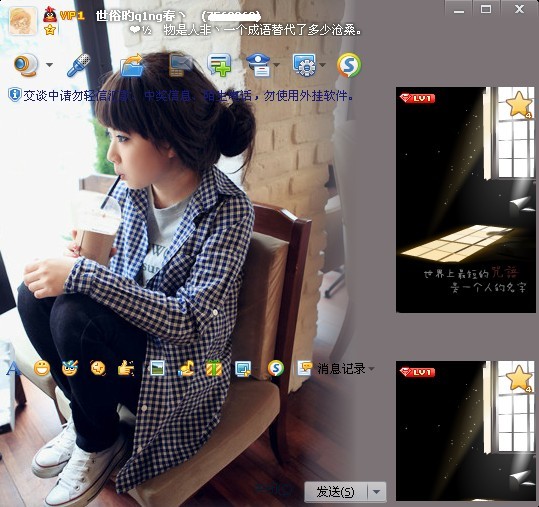Send an SMS using the phone-and-envelope icon

tap(180, 65)
